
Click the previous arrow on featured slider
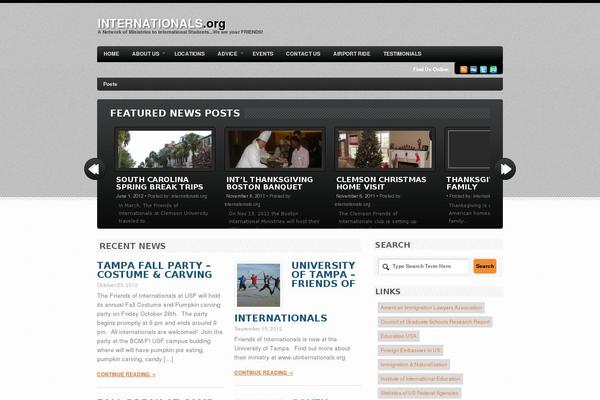(94, 169)
